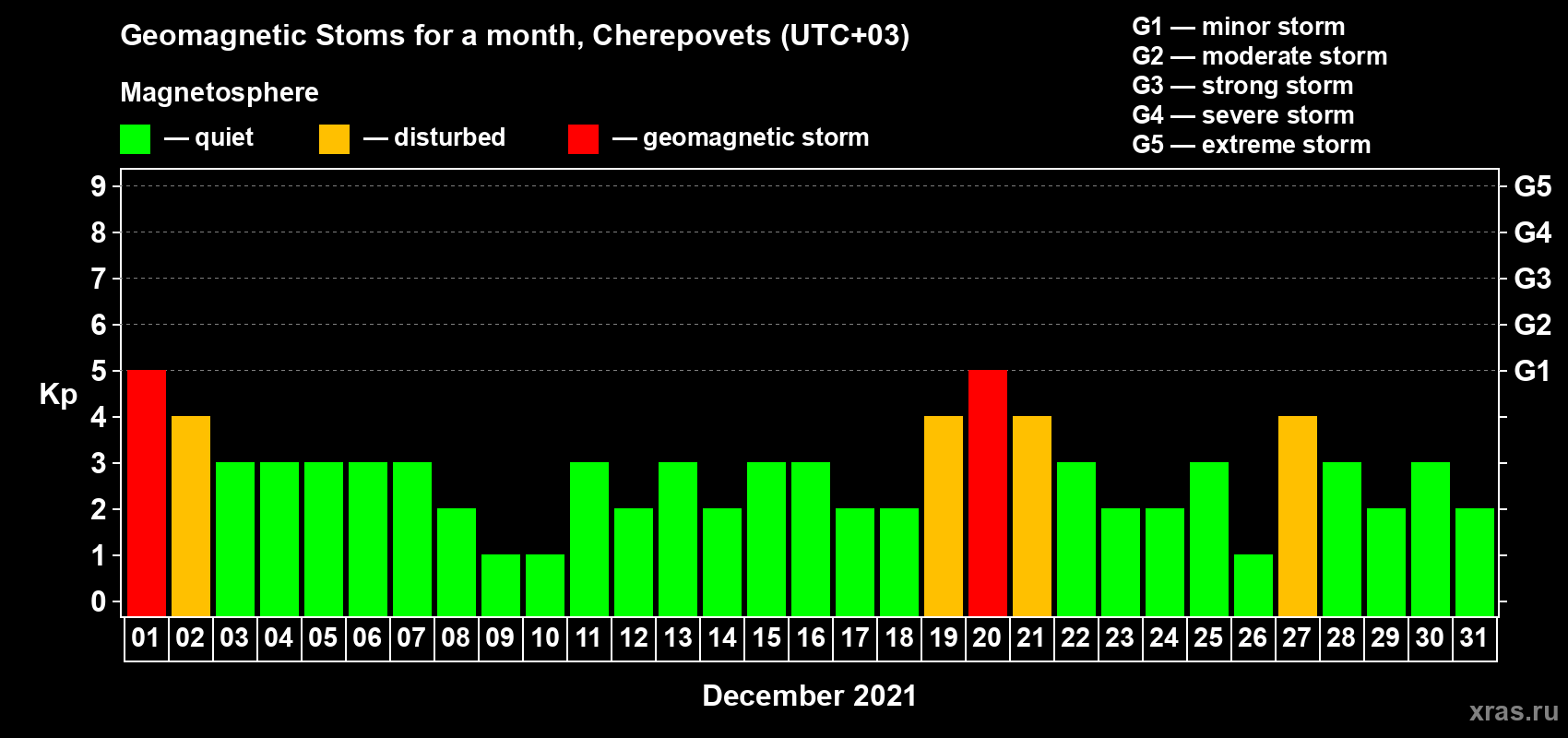
Task: Click the 'Kp' axis title
Action: tap(58, 395)
